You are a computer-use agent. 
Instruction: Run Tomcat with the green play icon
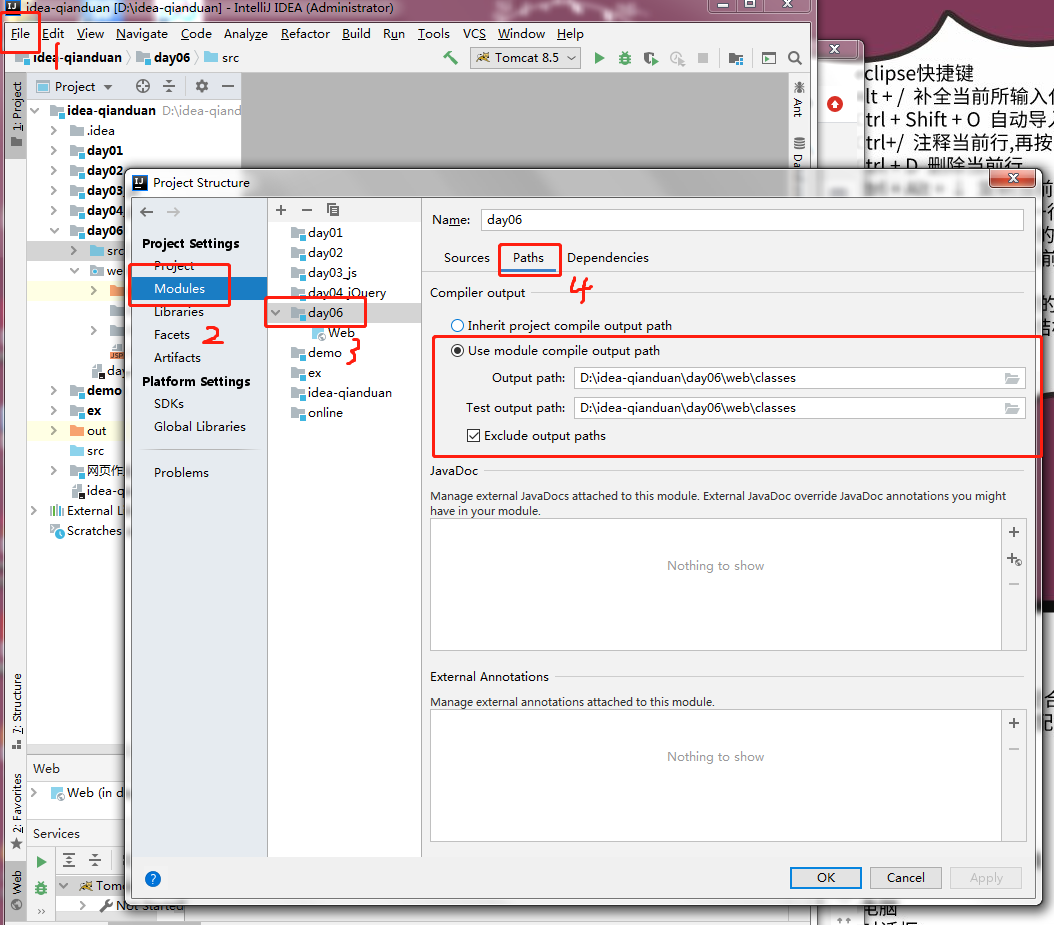(599, 58)
